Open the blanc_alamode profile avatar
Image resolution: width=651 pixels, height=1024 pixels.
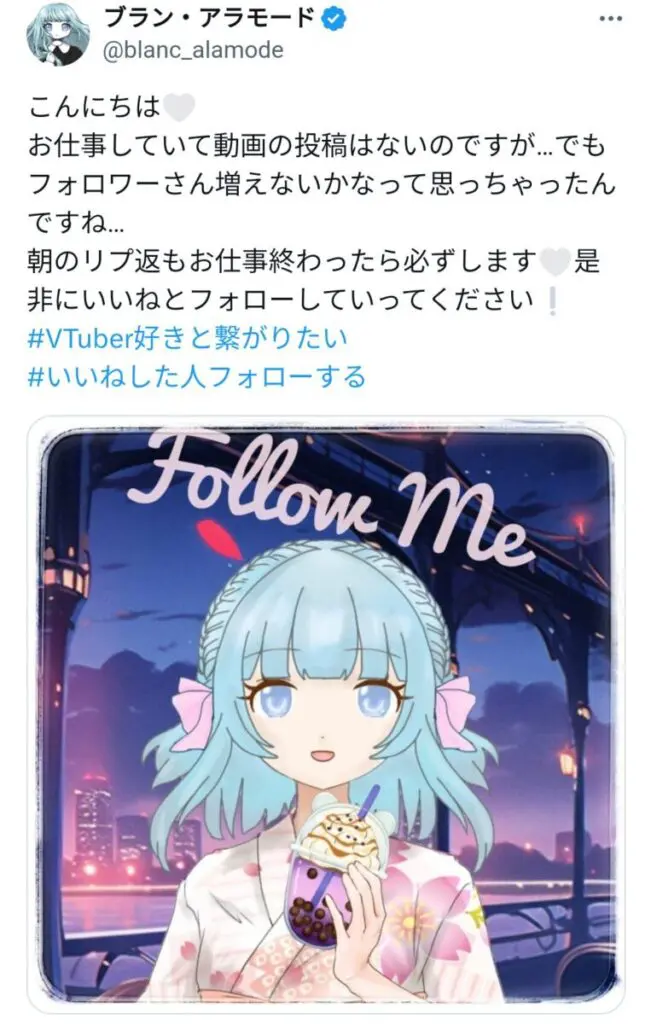coord(57,34)
